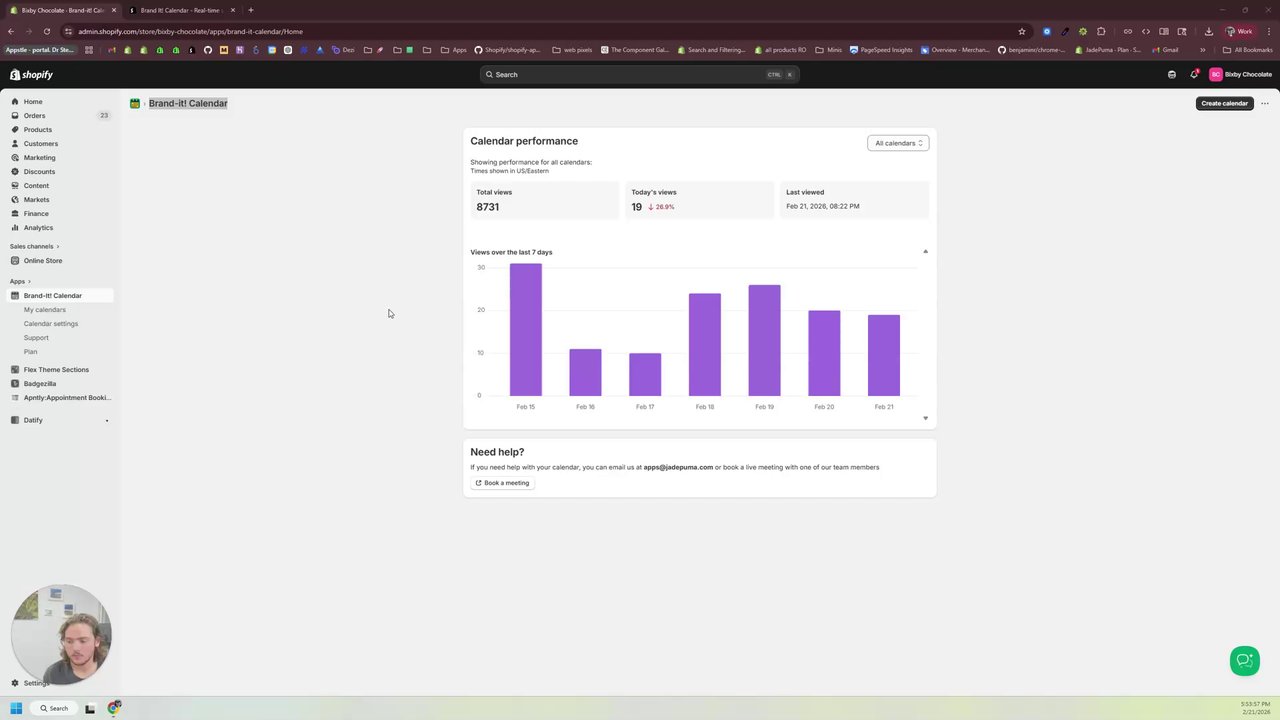Image resolution: width=1280 pixels, height=720 pixels.
Task: Click the Chrome taskbar icon
Action: pyautogui.click(x=115, y=708)
